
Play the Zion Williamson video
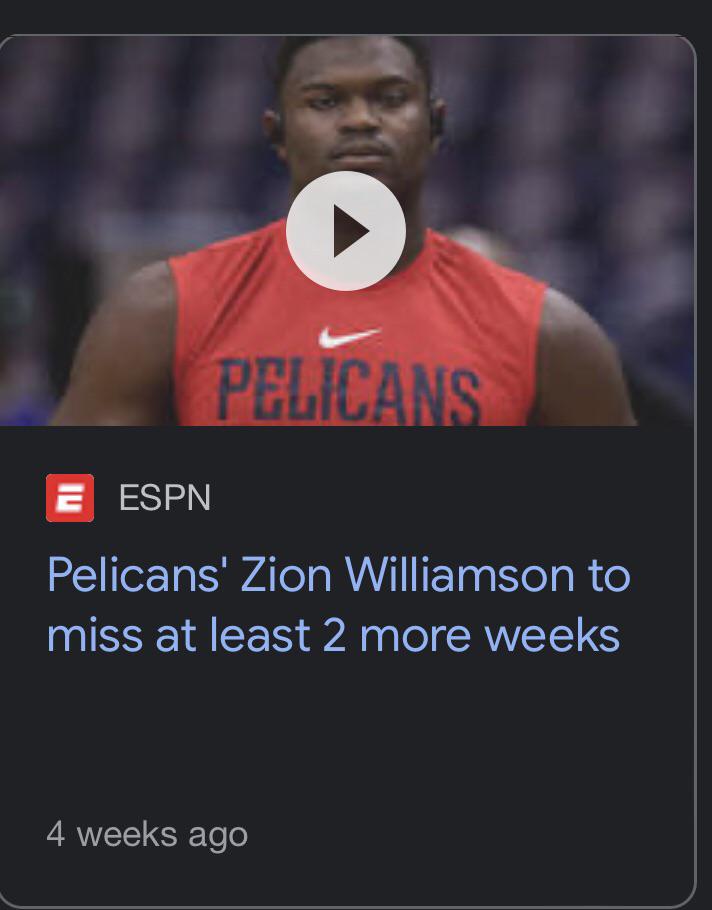[x=346, y=231]
